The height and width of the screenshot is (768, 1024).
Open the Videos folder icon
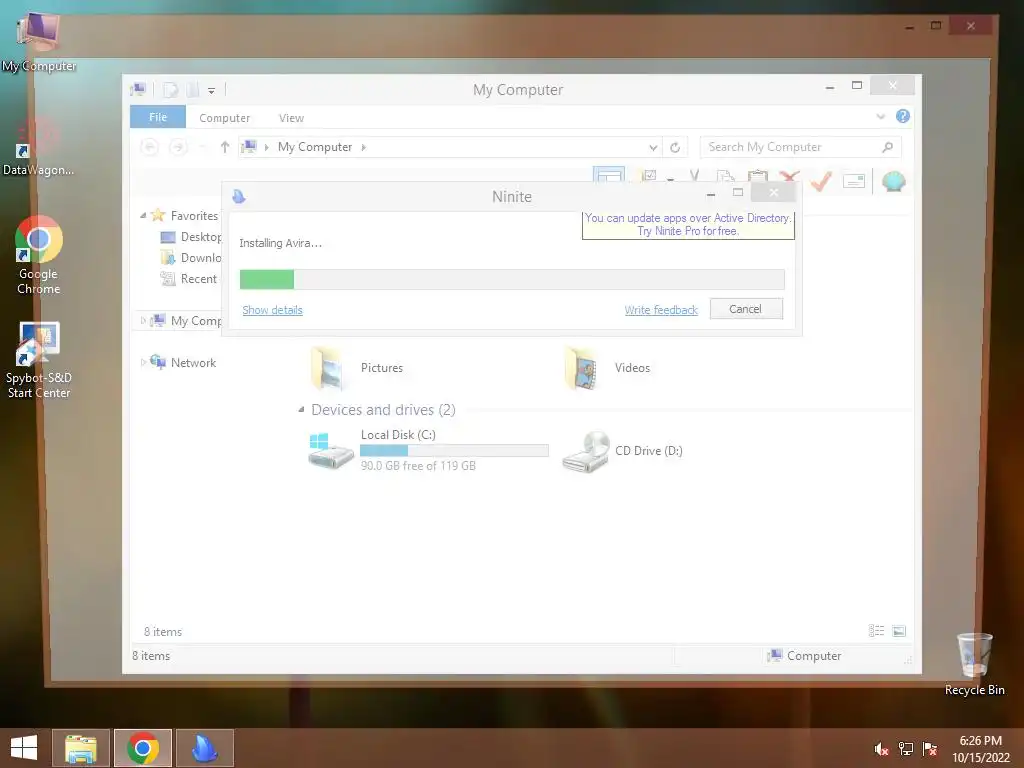coord(582,369)
